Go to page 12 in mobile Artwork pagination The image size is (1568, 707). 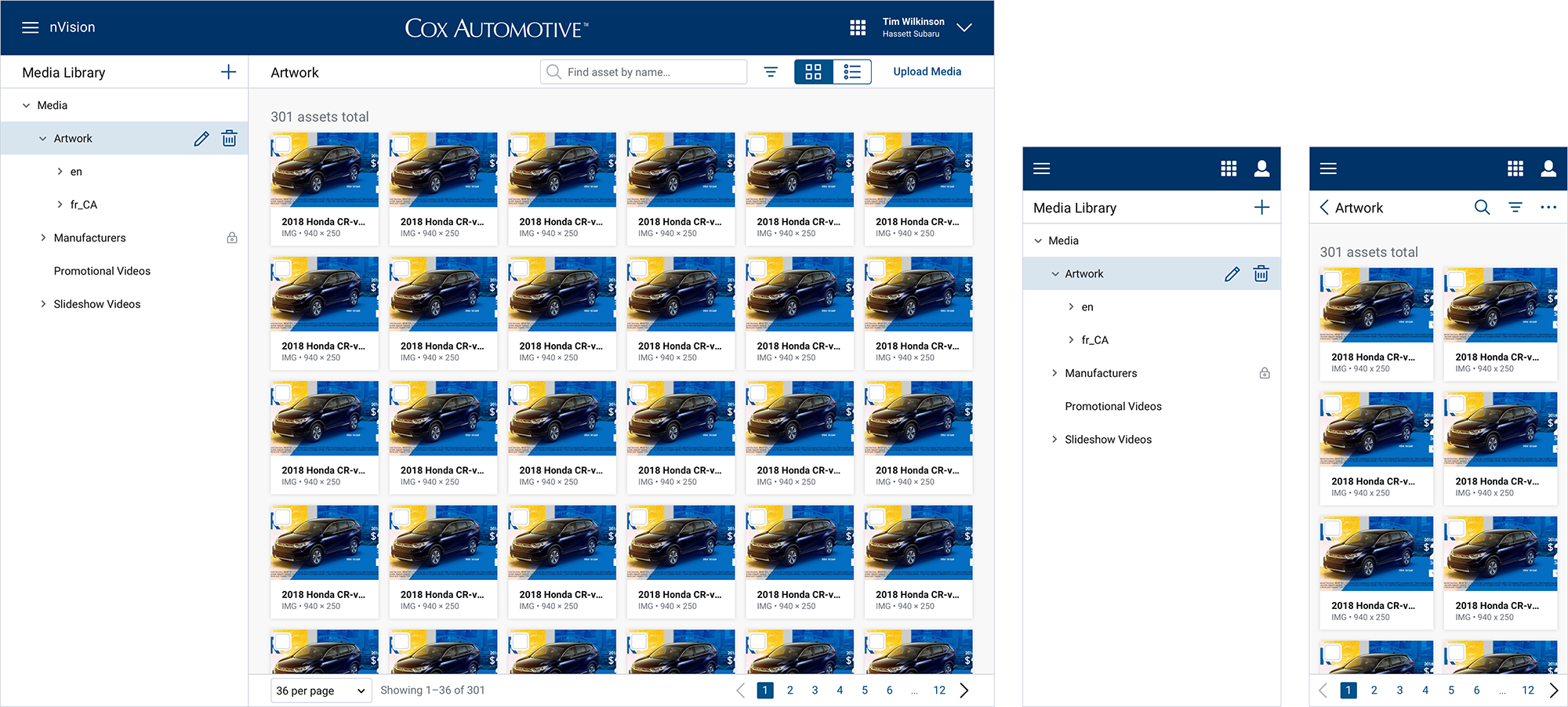pos(1528,691)
